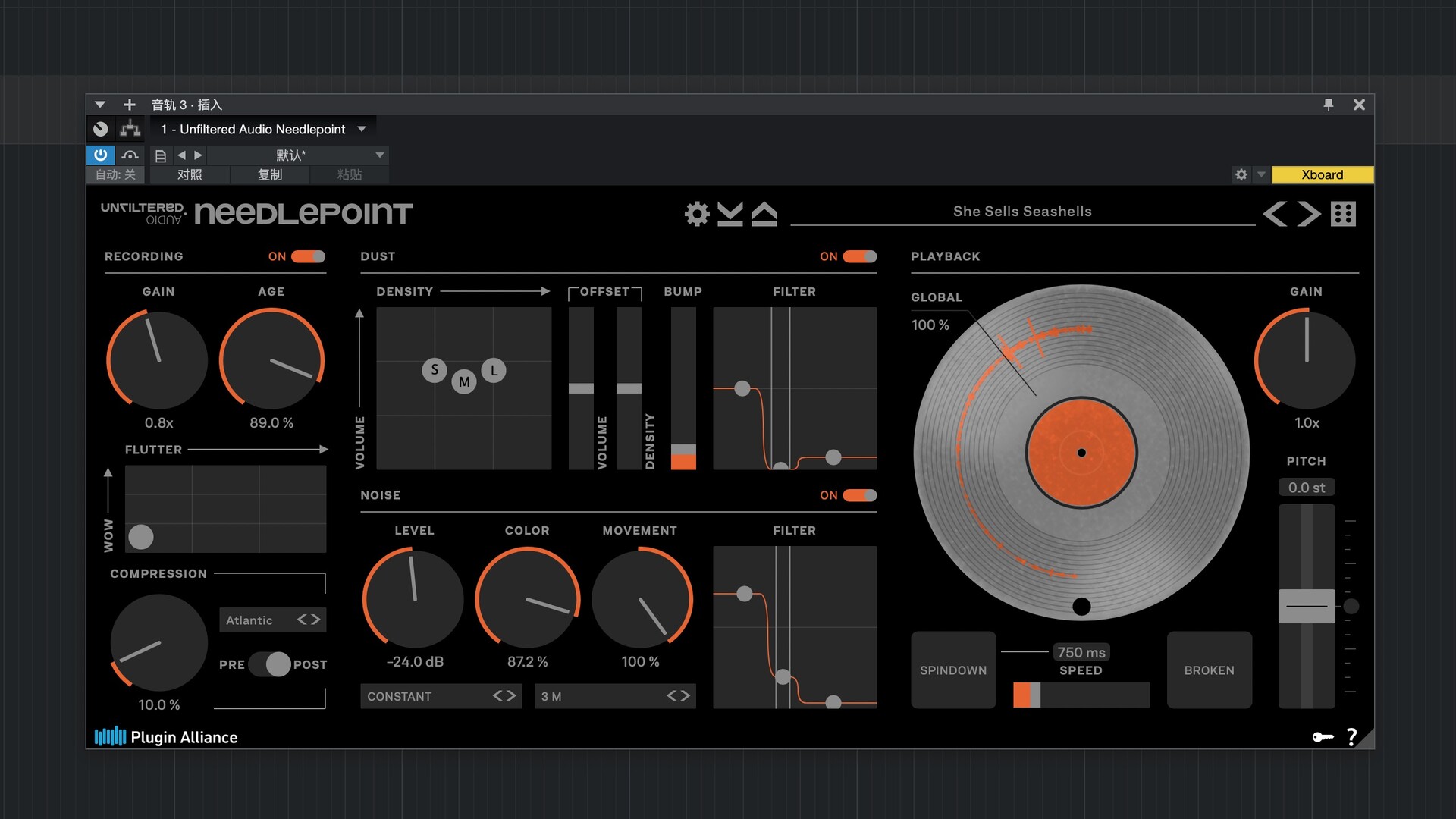Image resolution: width=1456 pixels, height=819 pixels.
Task: Click the offset DENSITY slider handle
Action: click(x=629, y=388)
